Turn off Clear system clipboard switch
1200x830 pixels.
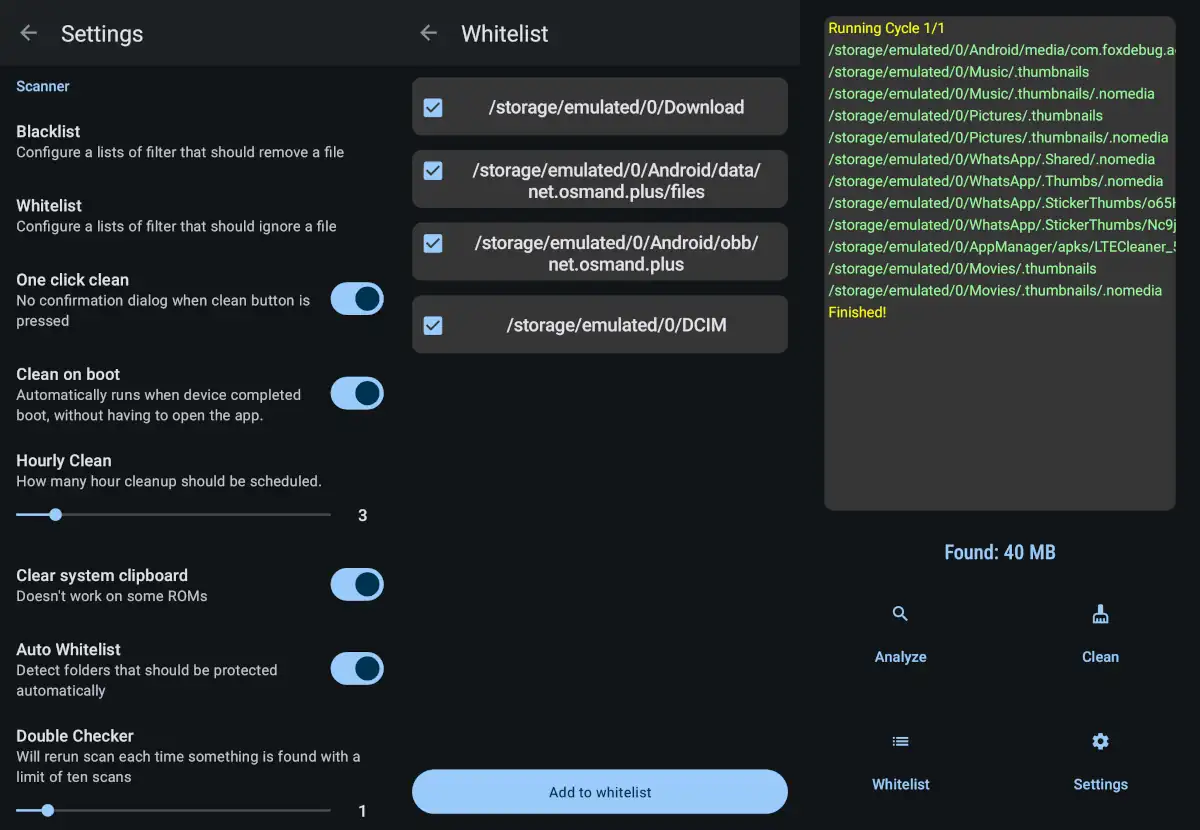tap(357, 584)
